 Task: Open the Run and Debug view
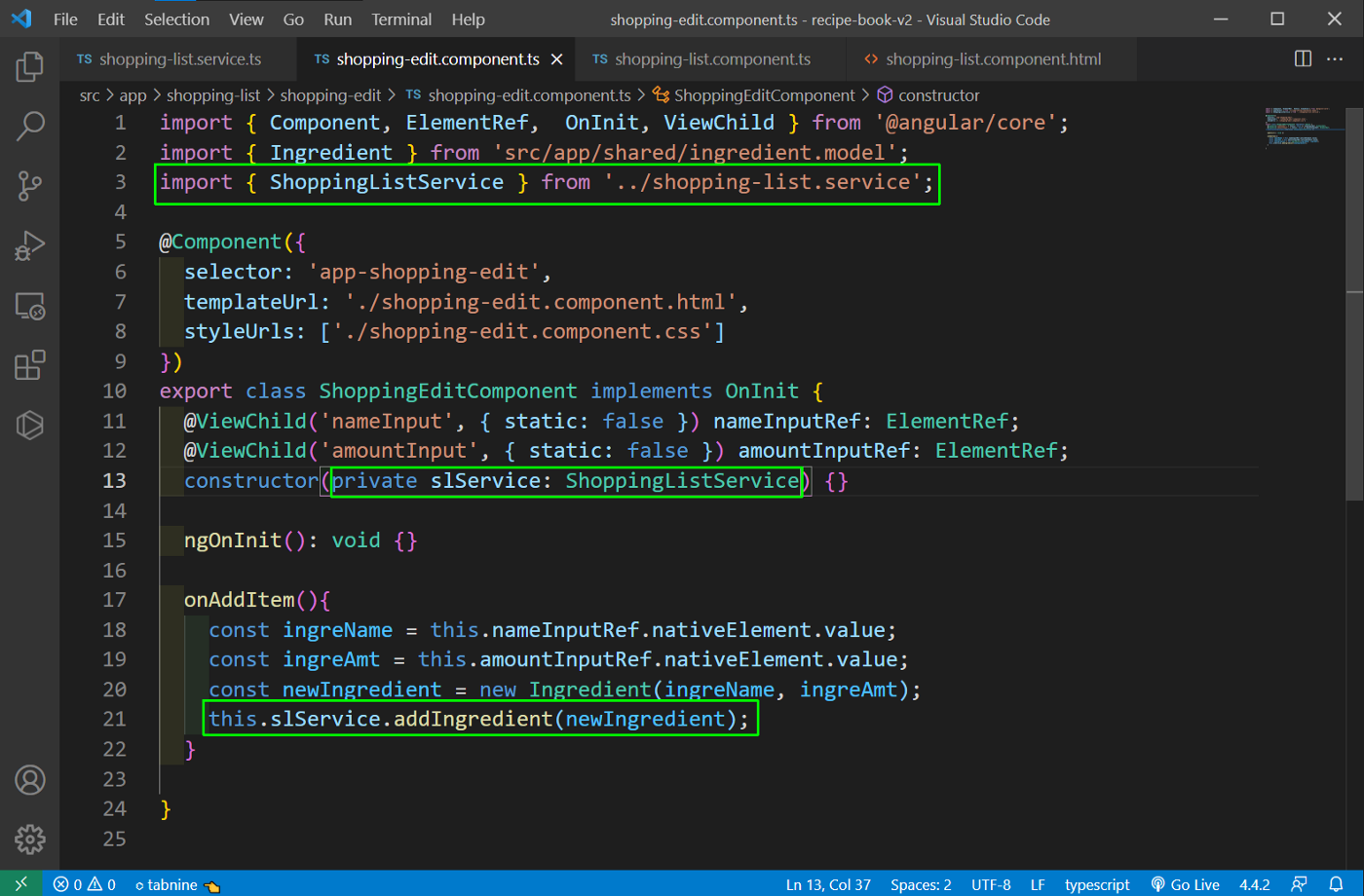[30, 245]
